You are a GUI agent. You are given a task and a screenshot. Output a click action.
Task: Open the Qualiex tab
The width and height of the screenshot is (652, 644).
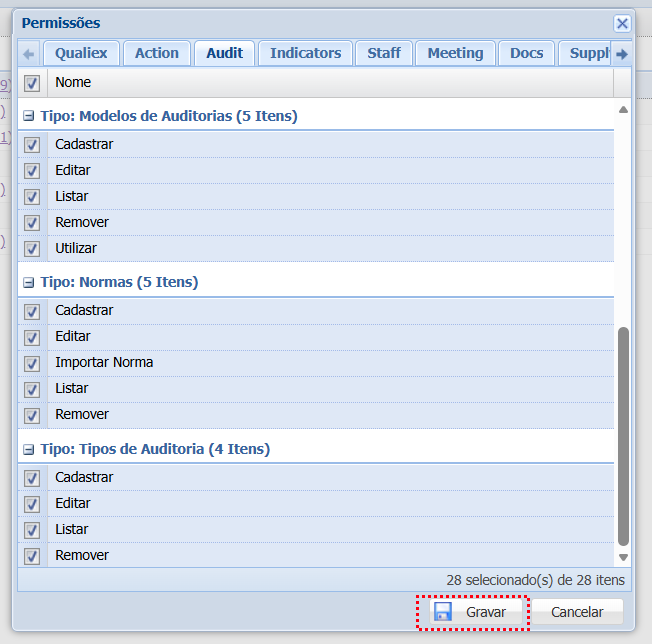(x=81, y=53)
